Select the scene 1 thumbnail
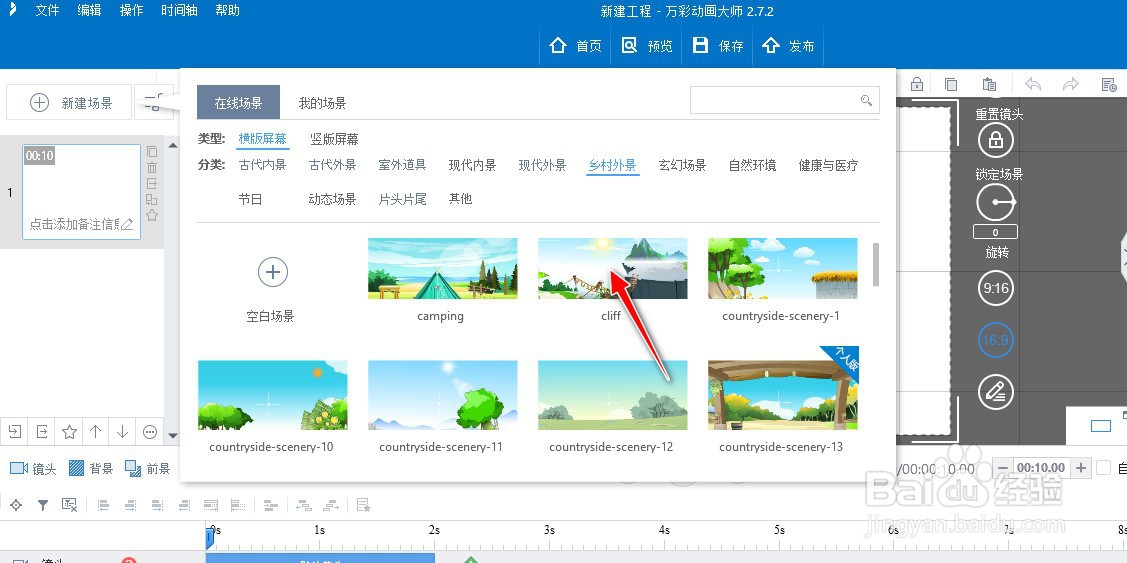The image size is (1127, 563). tap(81, 192)
